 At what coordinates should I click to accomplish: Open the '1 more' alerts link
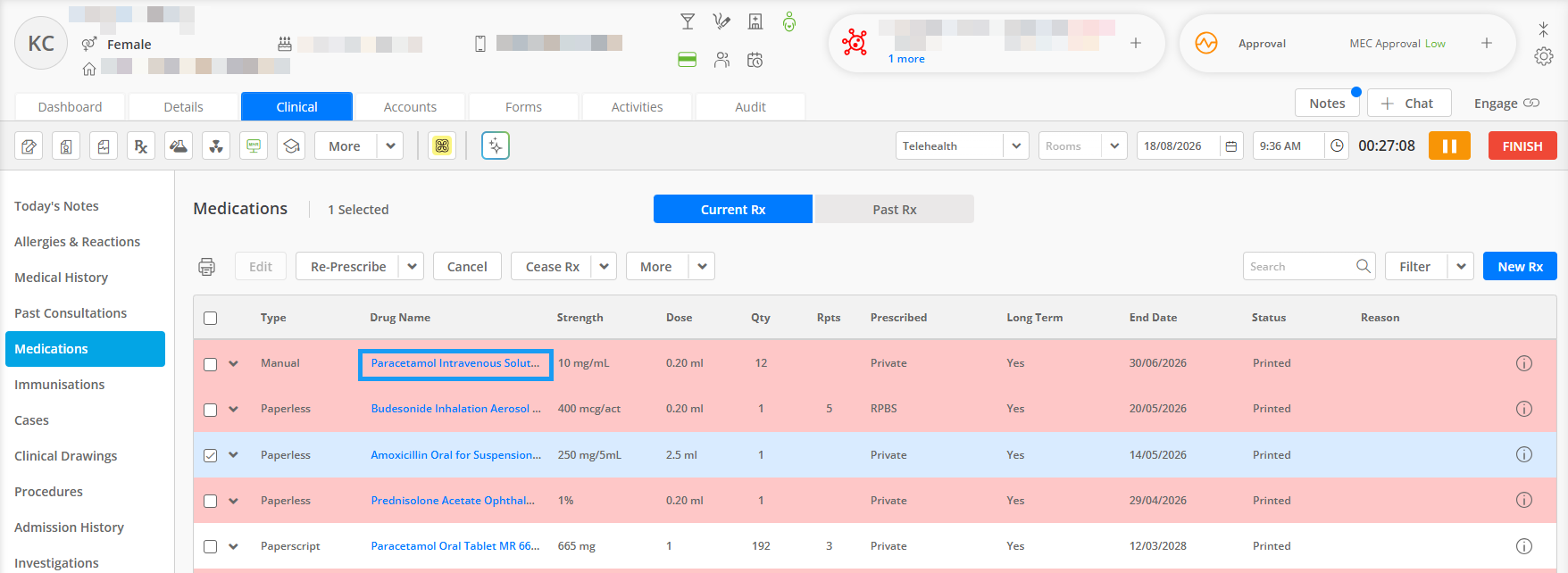pos(906,59)
